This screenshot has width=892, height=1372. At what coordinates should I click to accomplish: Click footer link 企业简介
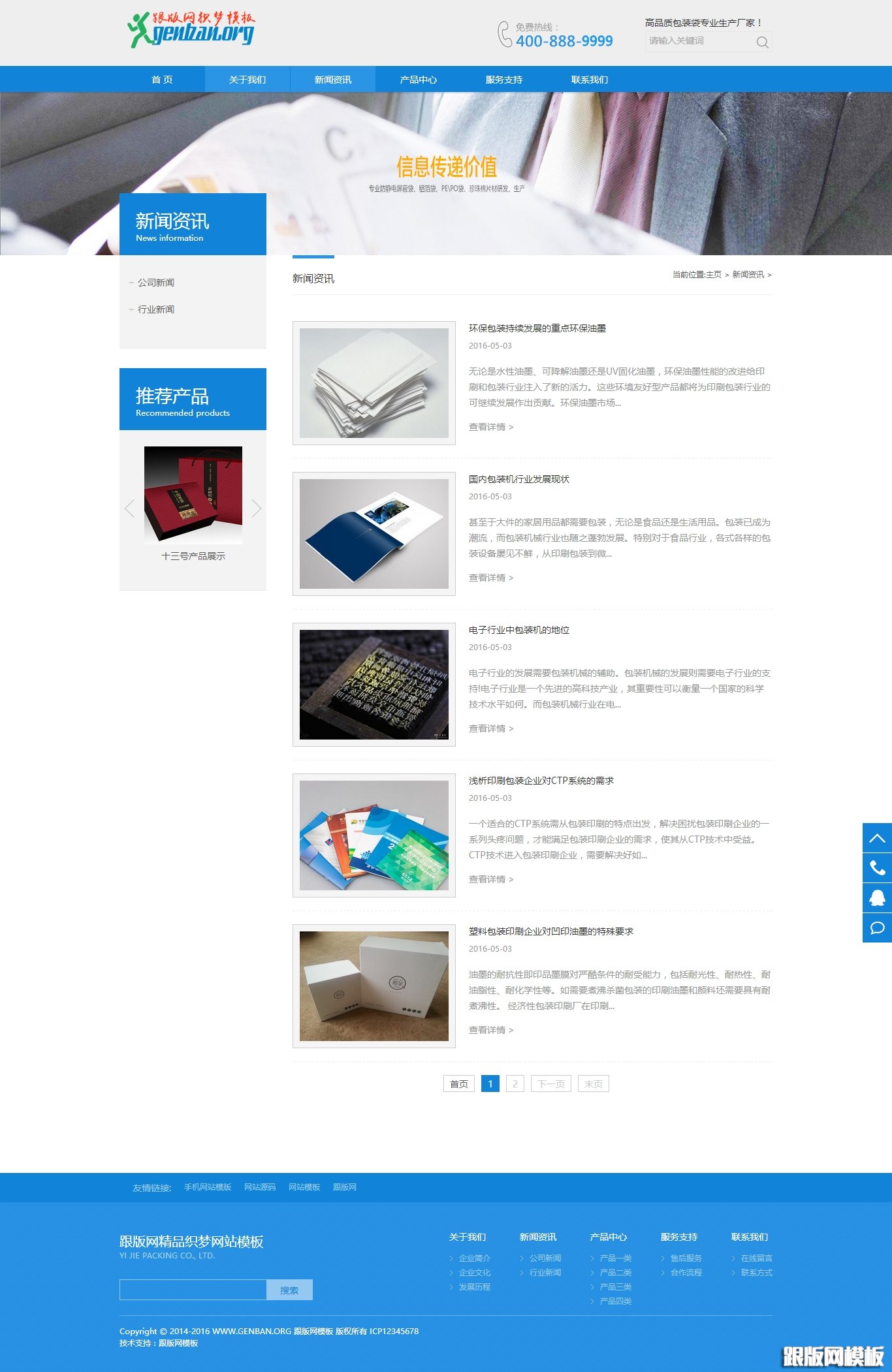pyautogui.click(x=475, y=1258)
